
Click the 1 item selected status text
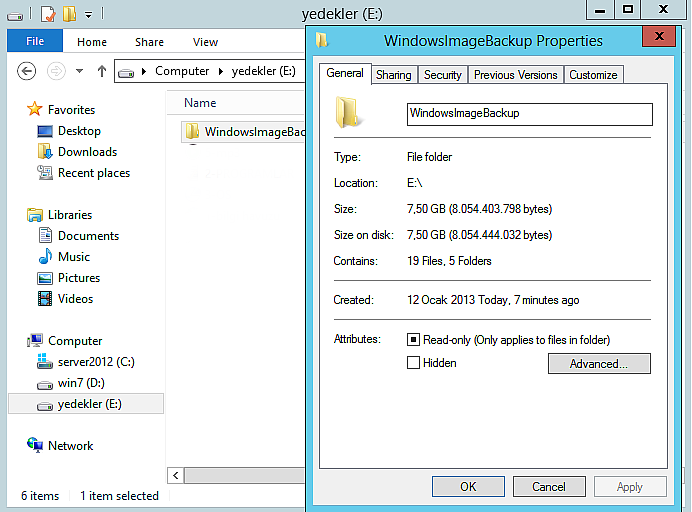point(119,496)
